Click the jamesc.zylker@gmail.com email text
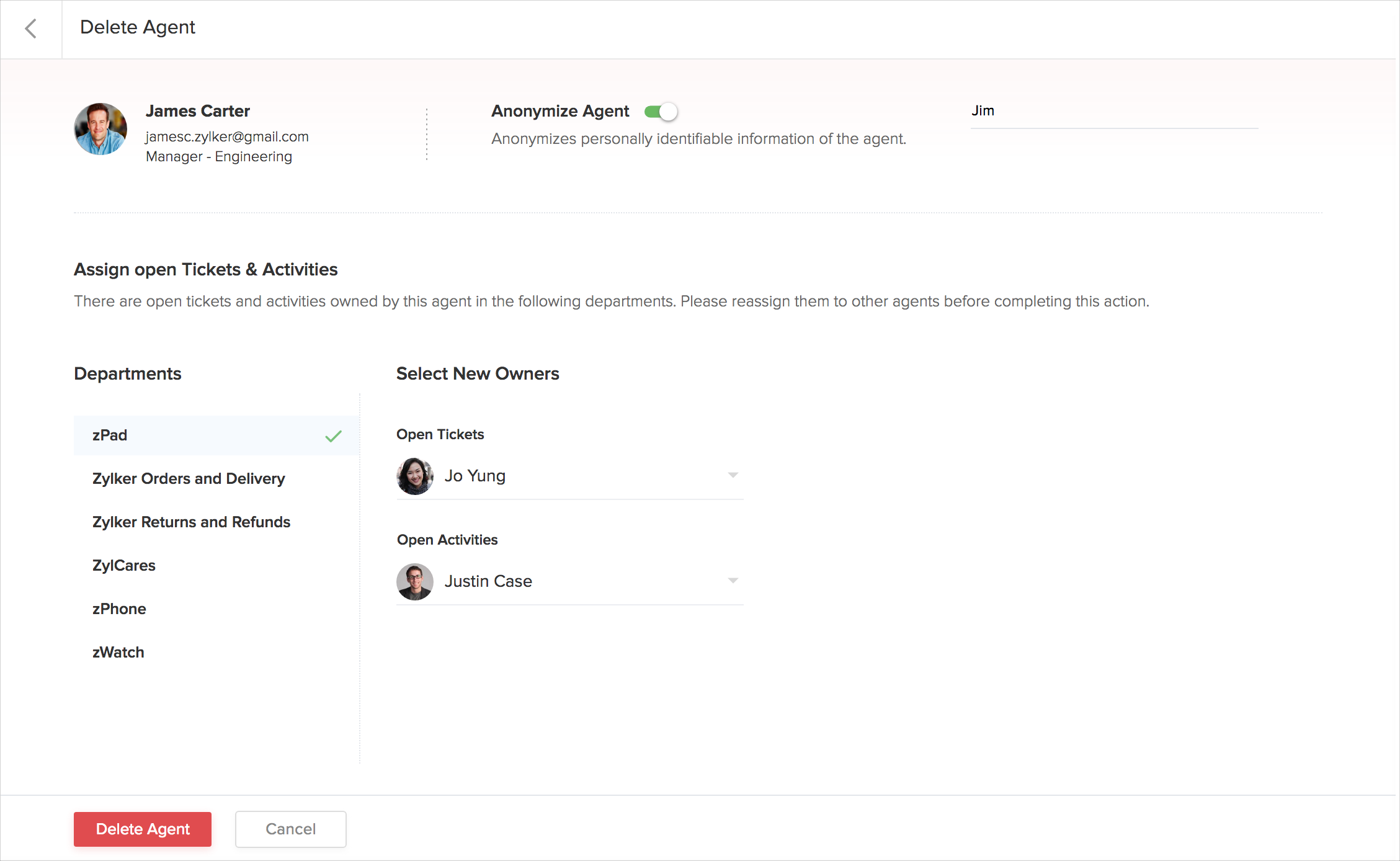 (227, 137)
